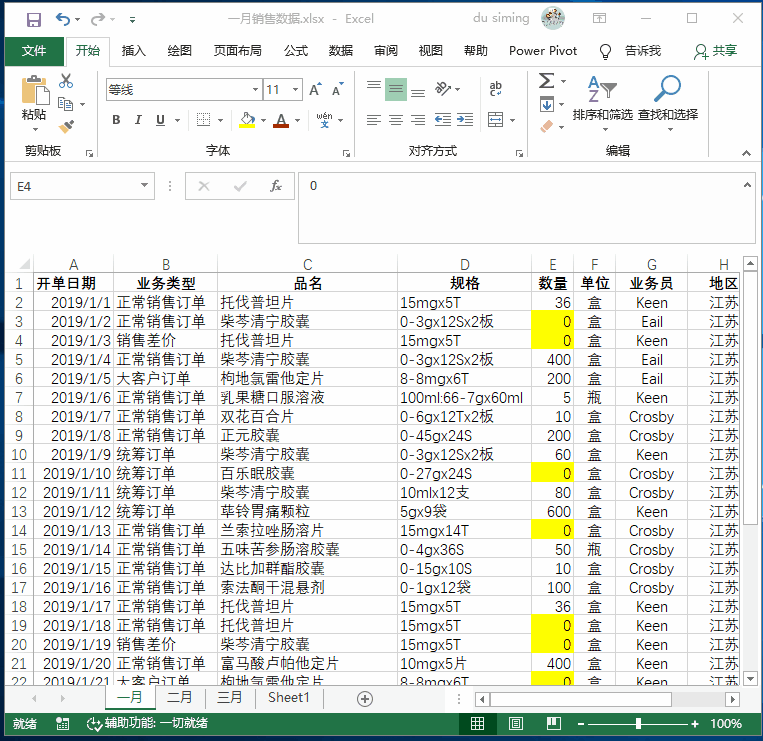The image size is (763, 741).
Task: Cut selection with the scissors icon
Action: coord(66,81)
